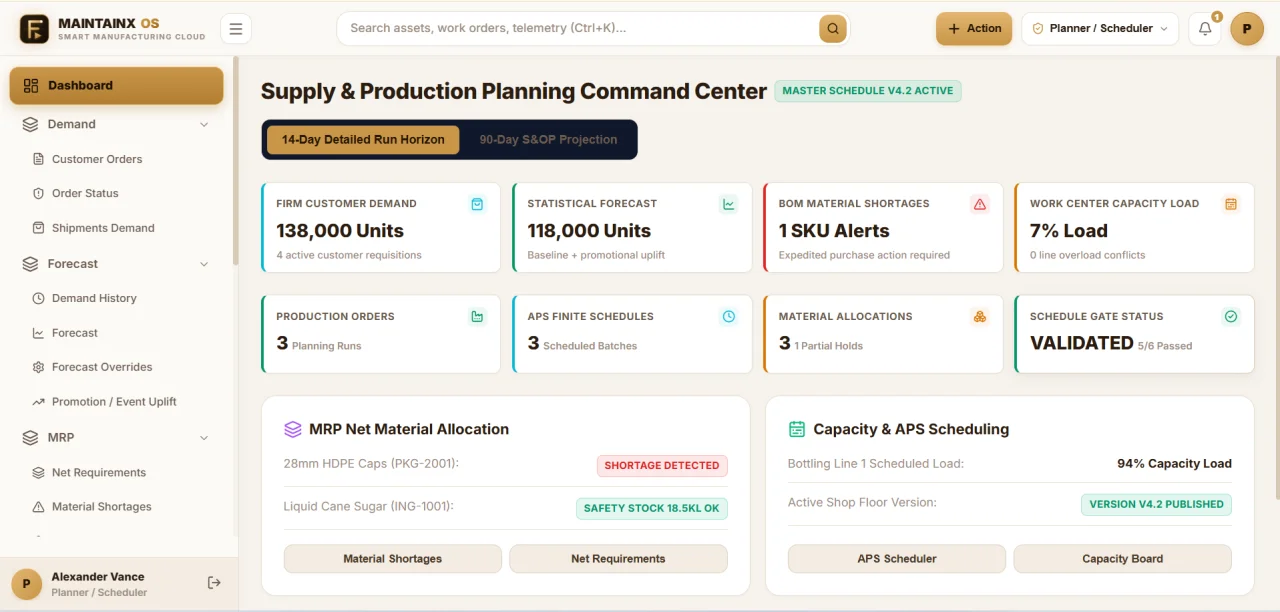1280x612 pixels.
Task: Click the Statistical Forecast chart icon
Action: tap(729, 204)
